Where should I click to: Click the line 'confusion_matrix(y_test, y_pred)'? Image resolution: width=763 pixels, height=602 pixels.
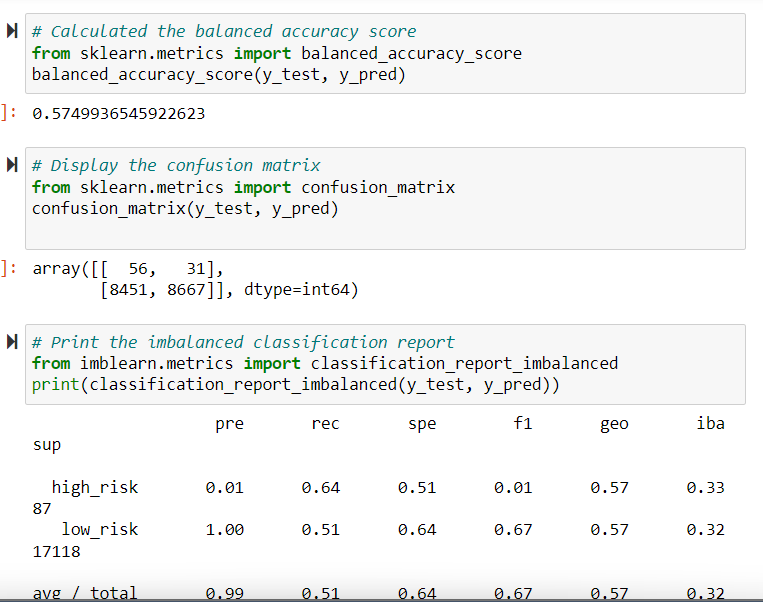[185, 208]
